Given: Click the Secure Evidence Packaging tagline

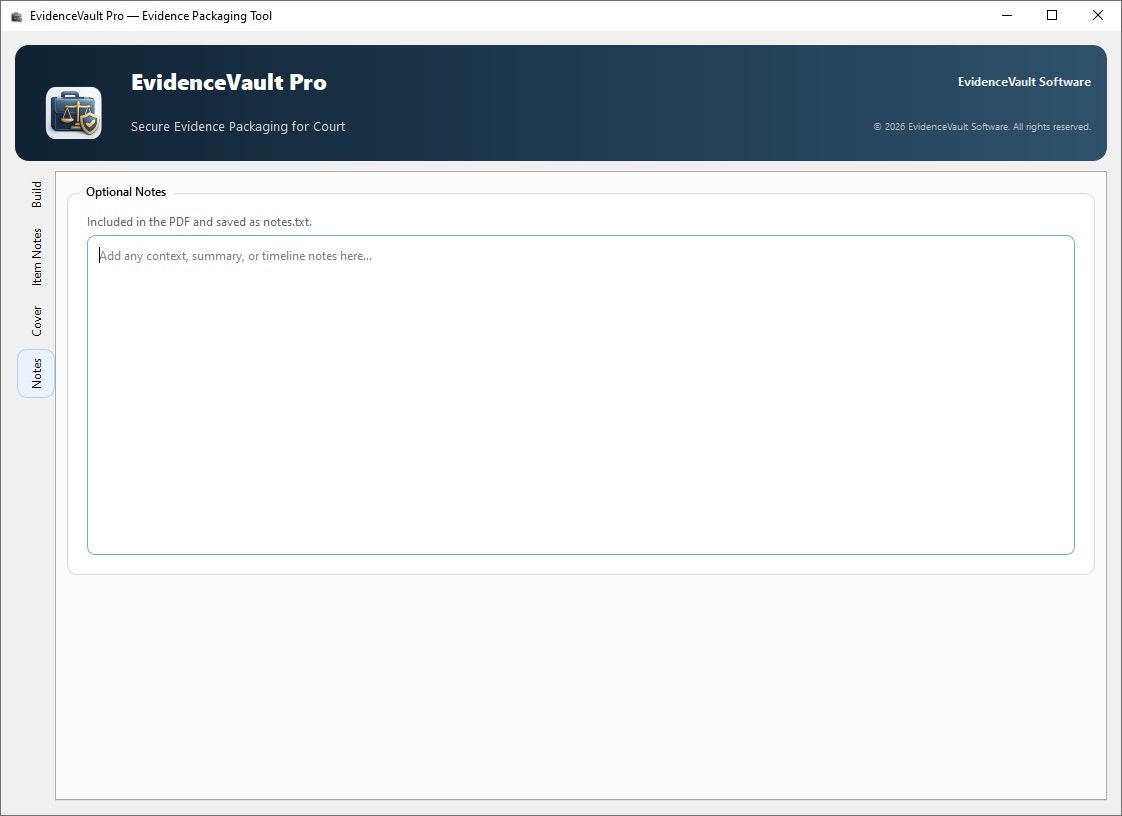Looking at the screenshot, I should tap(238, 126).
